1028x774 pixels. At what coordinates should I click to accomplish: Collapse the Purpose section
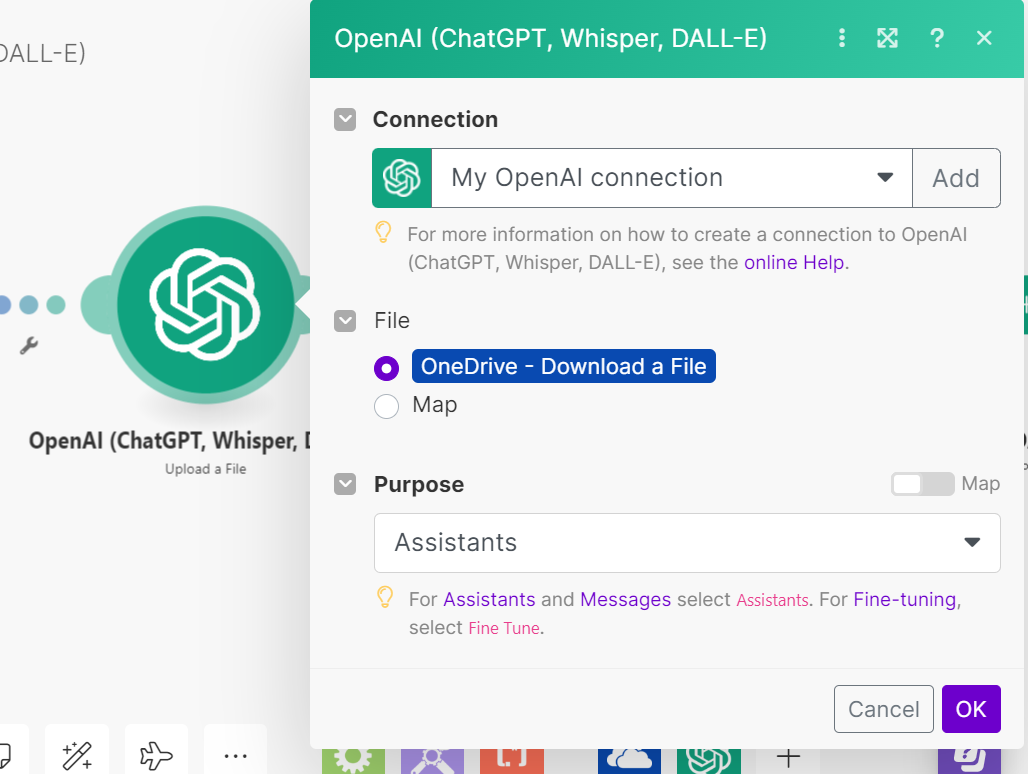345,484
